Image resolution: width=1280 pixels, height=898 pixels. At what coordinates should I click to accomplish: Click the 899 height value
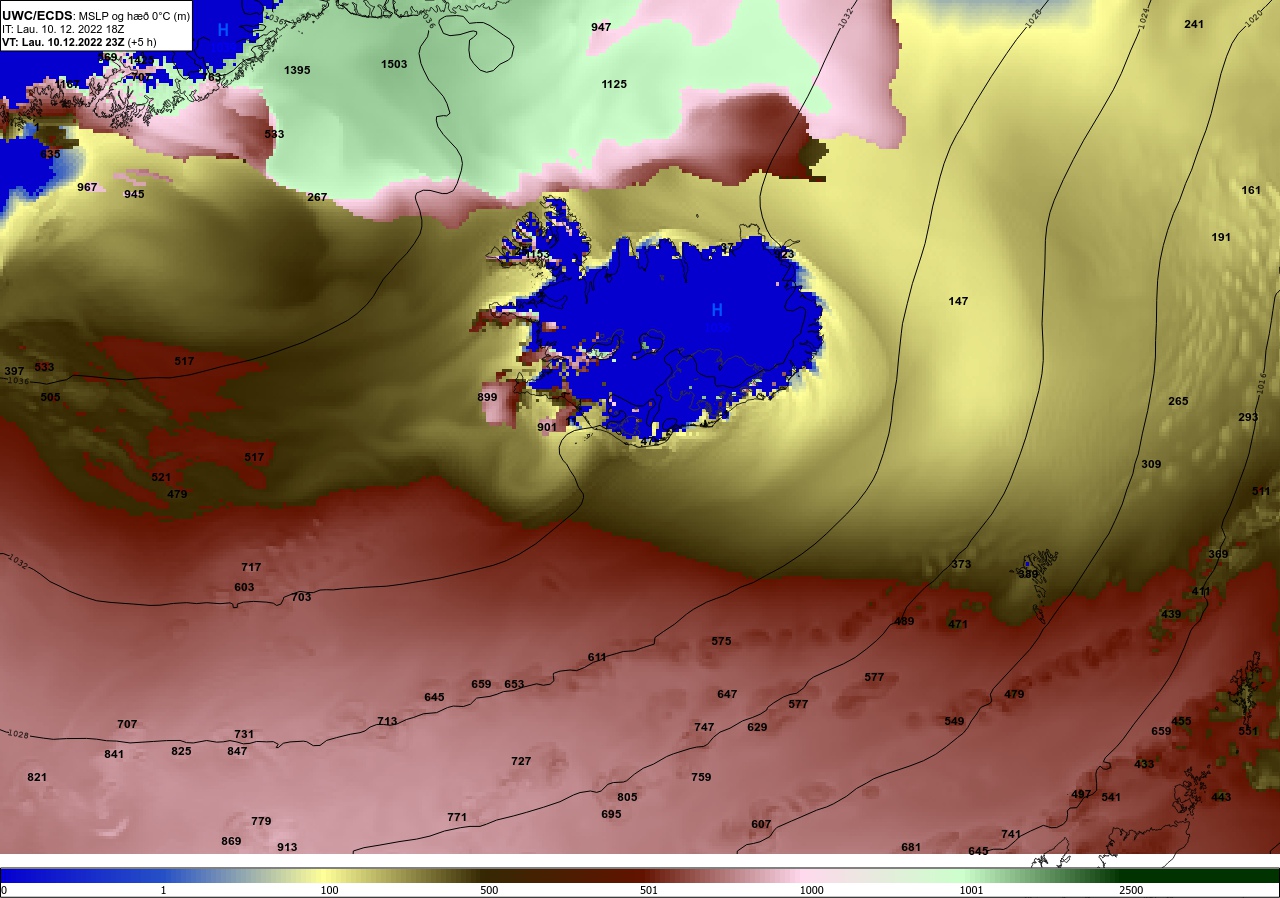tap(487, 397)
